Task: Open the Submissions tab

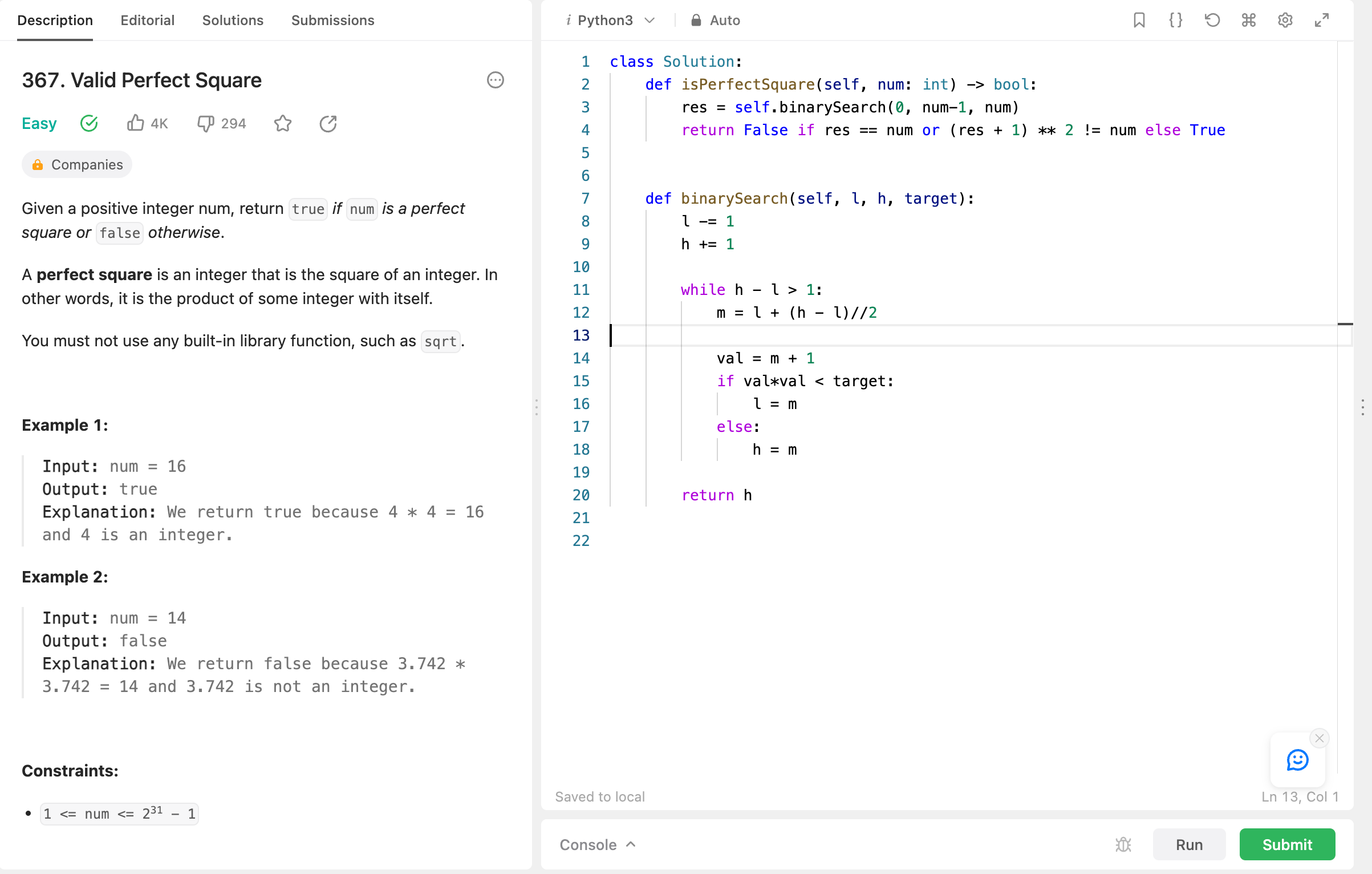Action: pyautogui.click(x=332, y=21)
